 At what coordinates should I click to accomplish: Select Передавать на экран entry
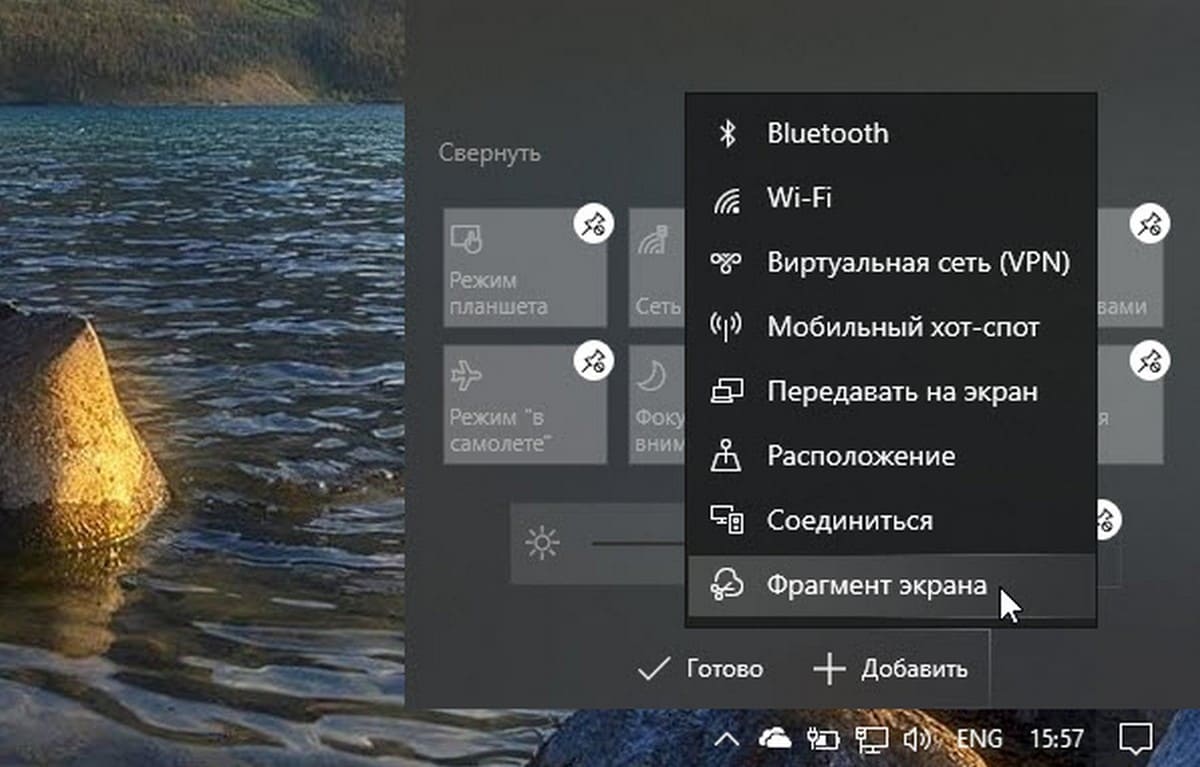902,391
